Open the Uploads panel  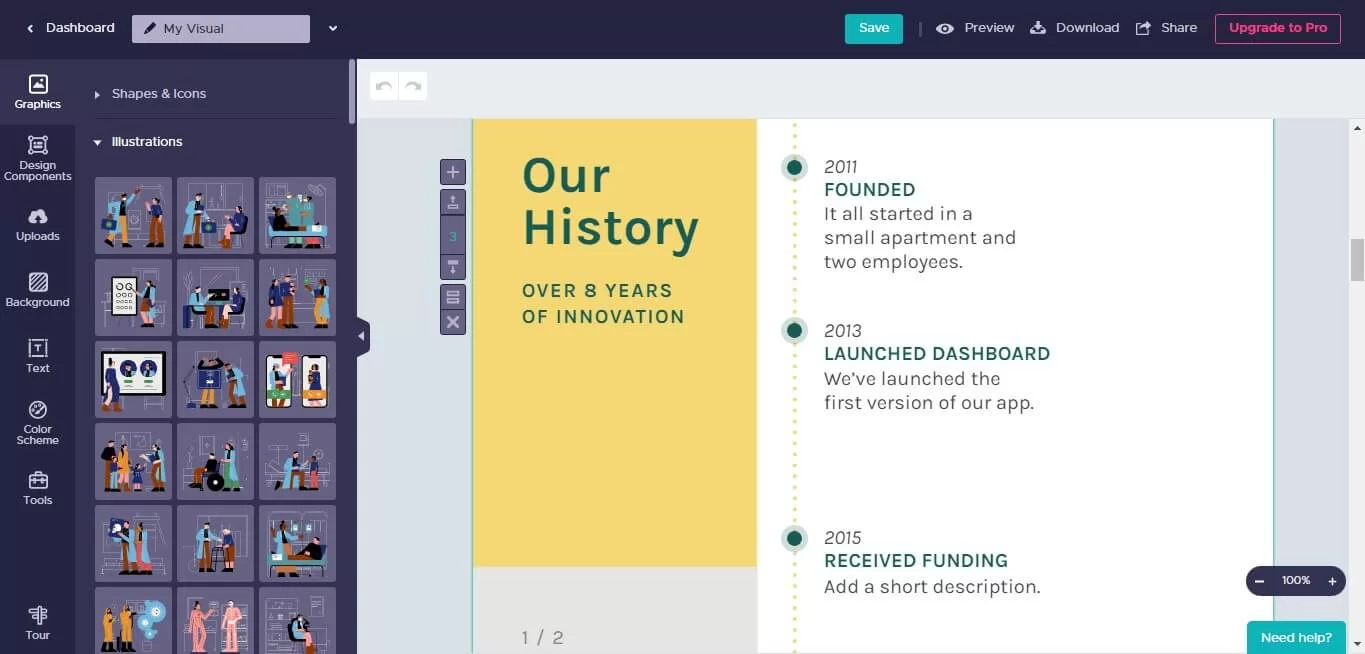(x=37, y=225)
